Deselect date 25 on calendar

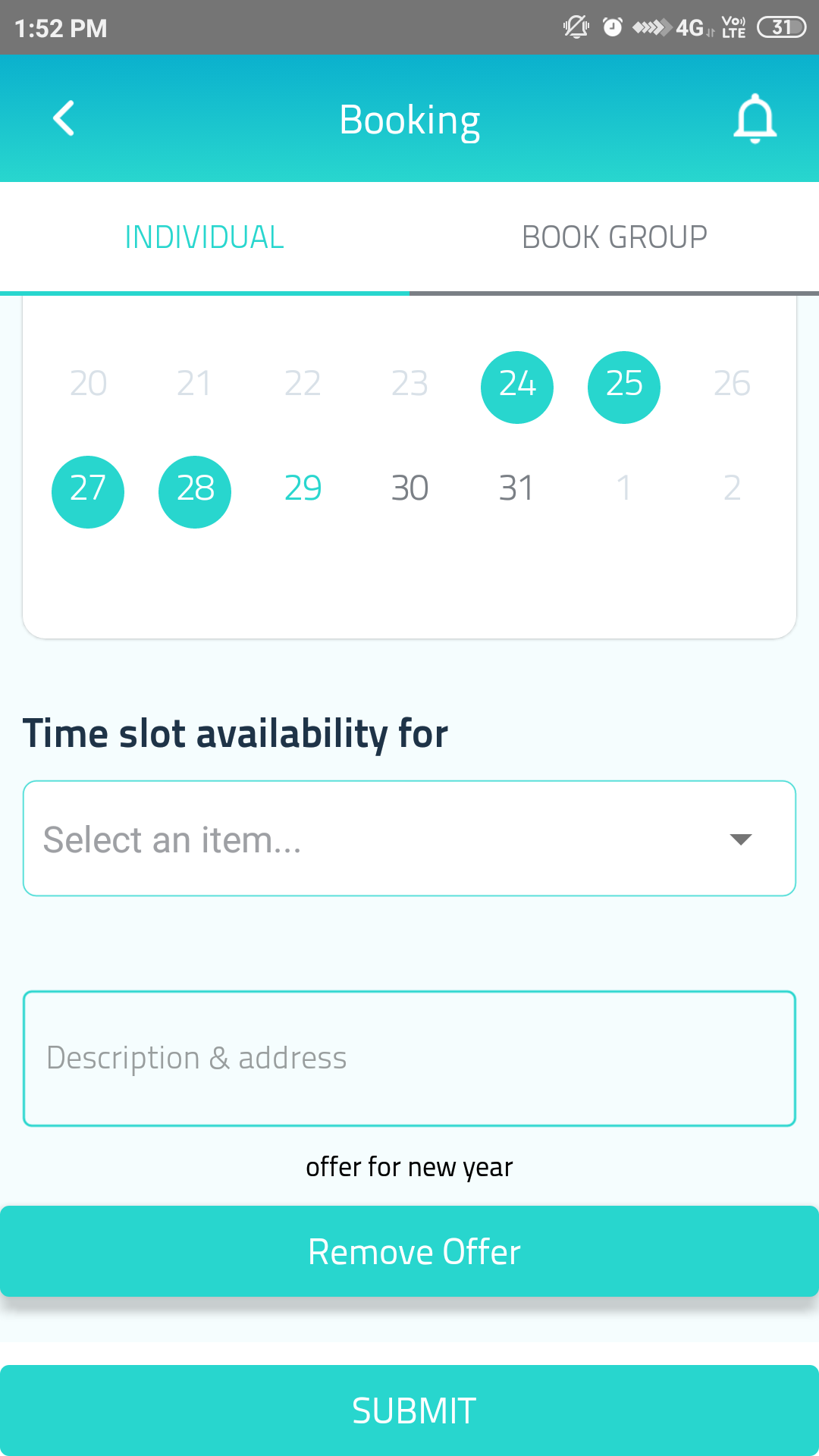click(x=624, y=387)
